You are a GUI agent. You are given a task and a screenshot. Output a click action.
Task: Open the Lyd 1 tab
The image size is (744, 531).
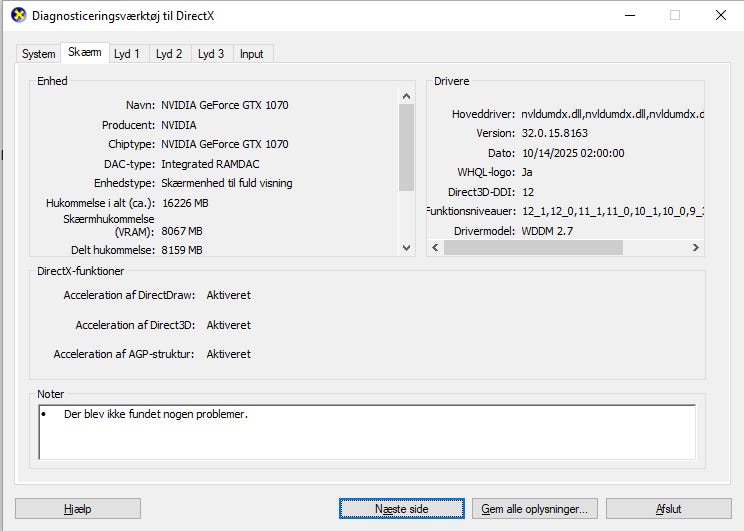tap(127, 54)
